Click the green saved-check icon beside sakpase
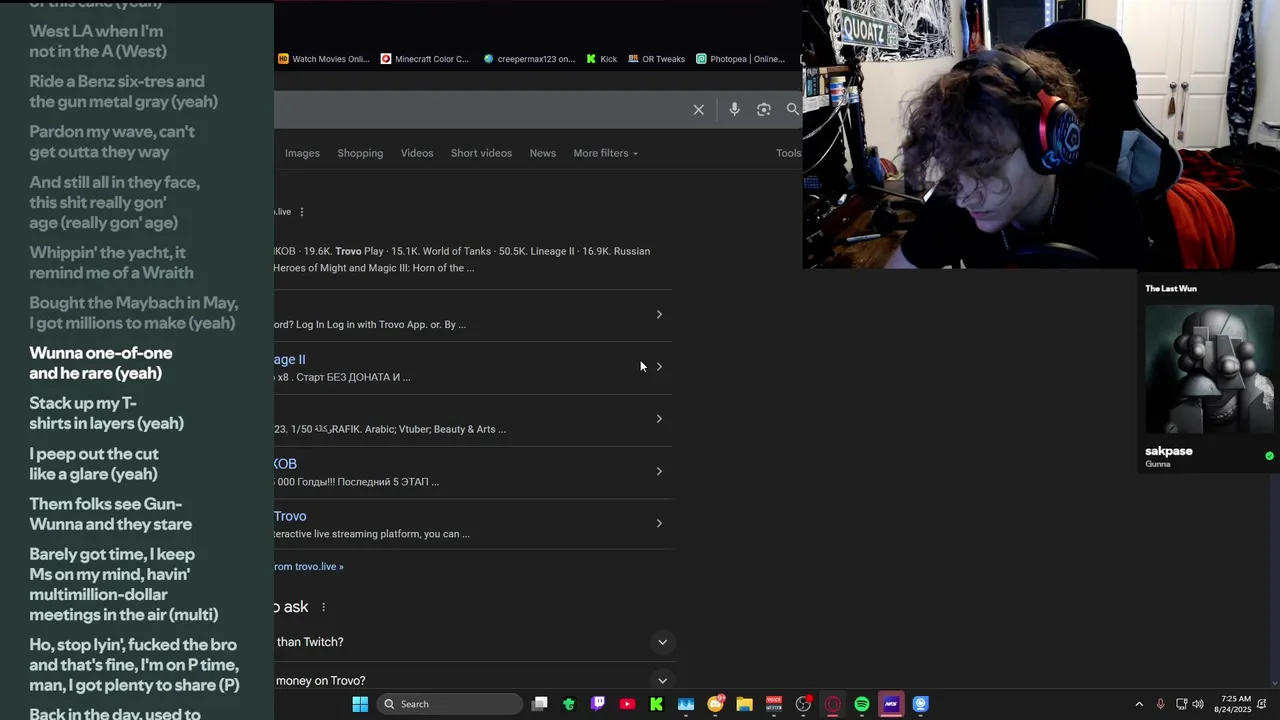 (1269, 456)
